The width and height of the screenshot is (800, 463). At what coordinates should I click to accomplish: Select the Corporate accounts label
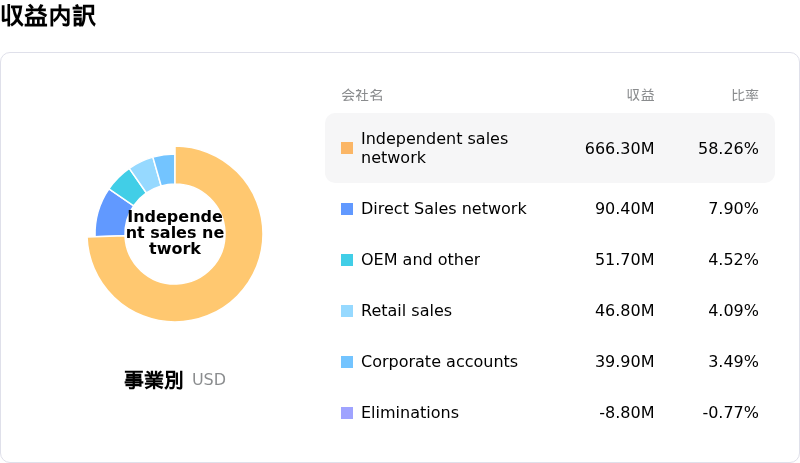[x=439, y=362]
